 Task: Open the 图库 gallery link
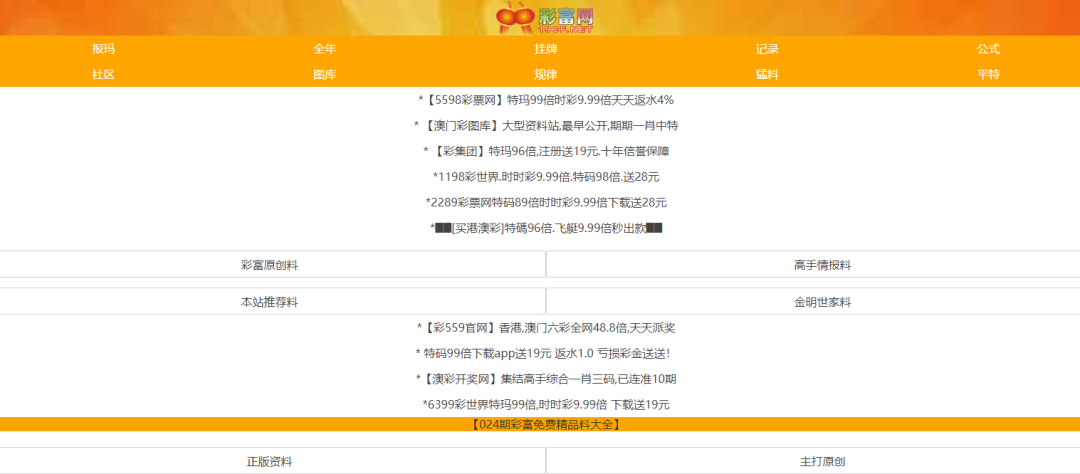click(x=324, y=74)
